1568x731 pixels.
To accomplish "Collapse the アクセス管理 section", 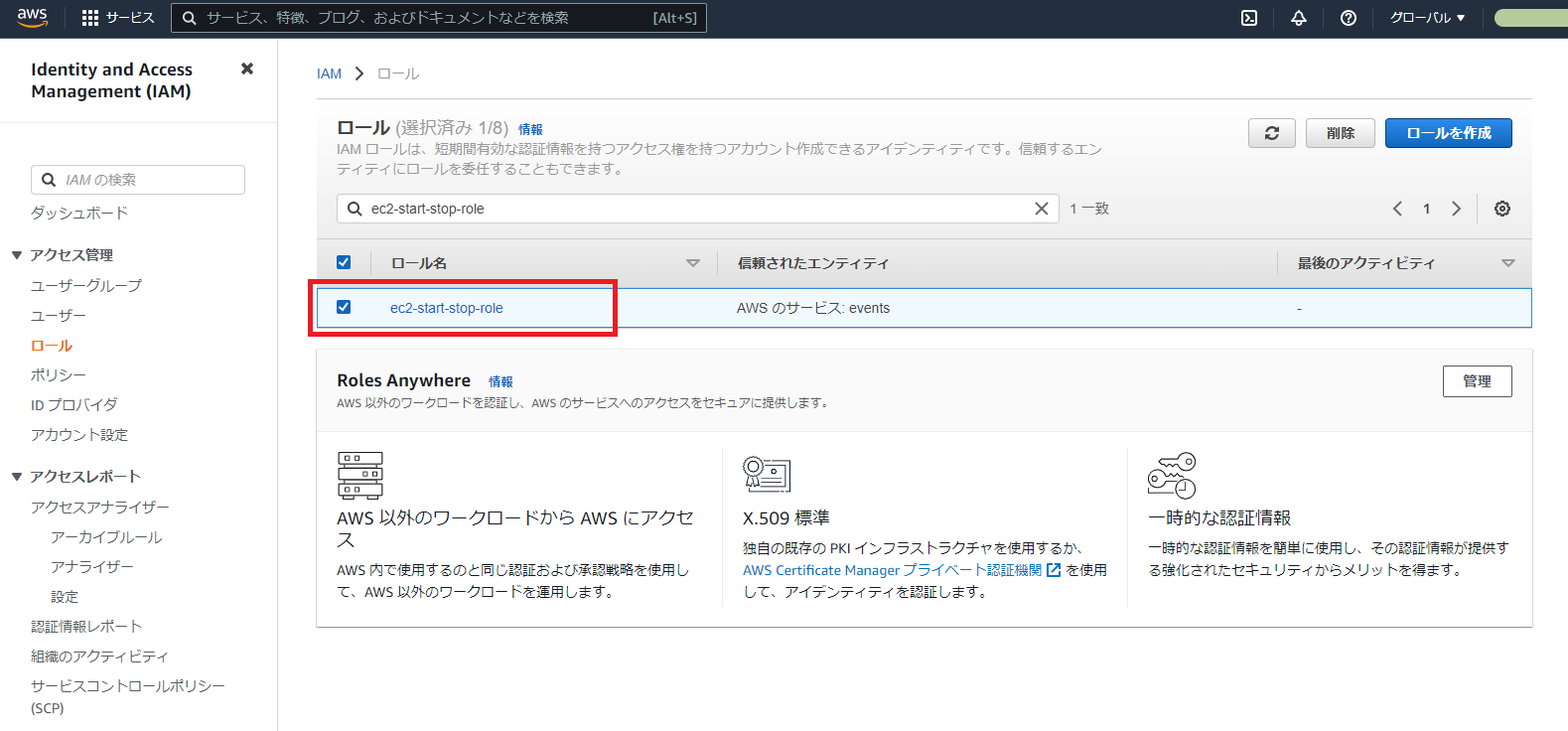I will pos(17,255).
